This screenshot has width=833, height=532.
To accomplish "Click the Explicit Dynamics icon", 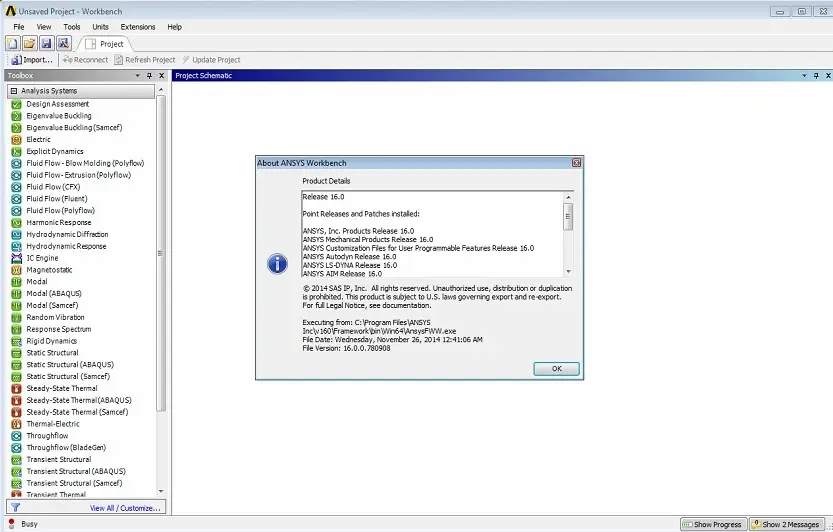I will pos(16,151).
